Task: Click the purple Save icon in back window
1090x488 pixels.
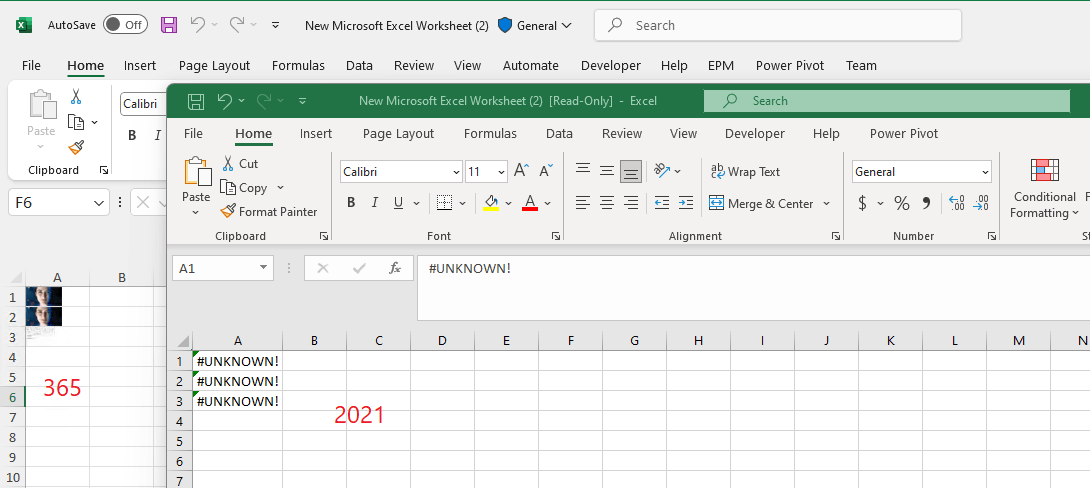Action: 169,25
